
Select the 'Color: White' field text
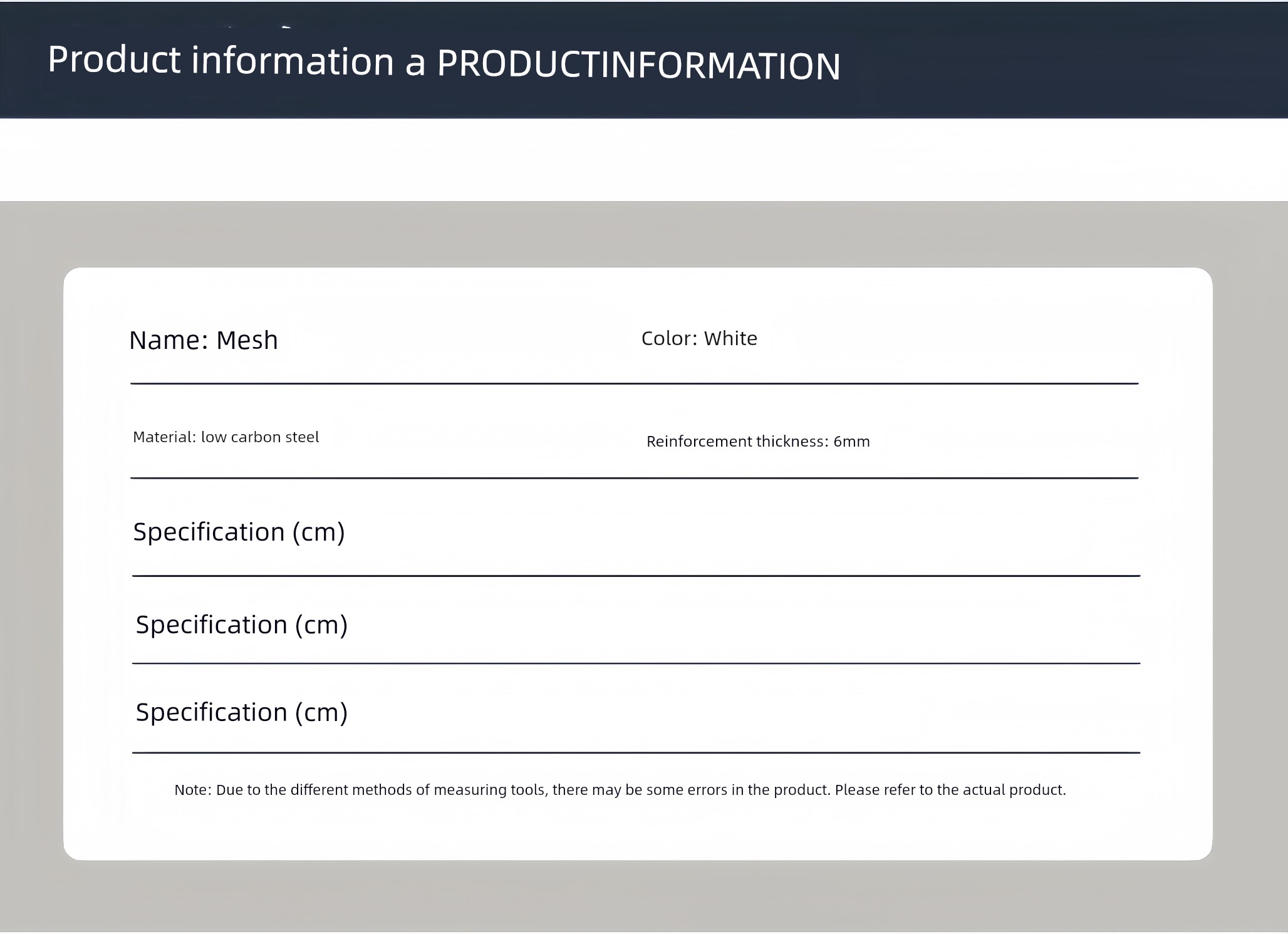click(699, 338)
